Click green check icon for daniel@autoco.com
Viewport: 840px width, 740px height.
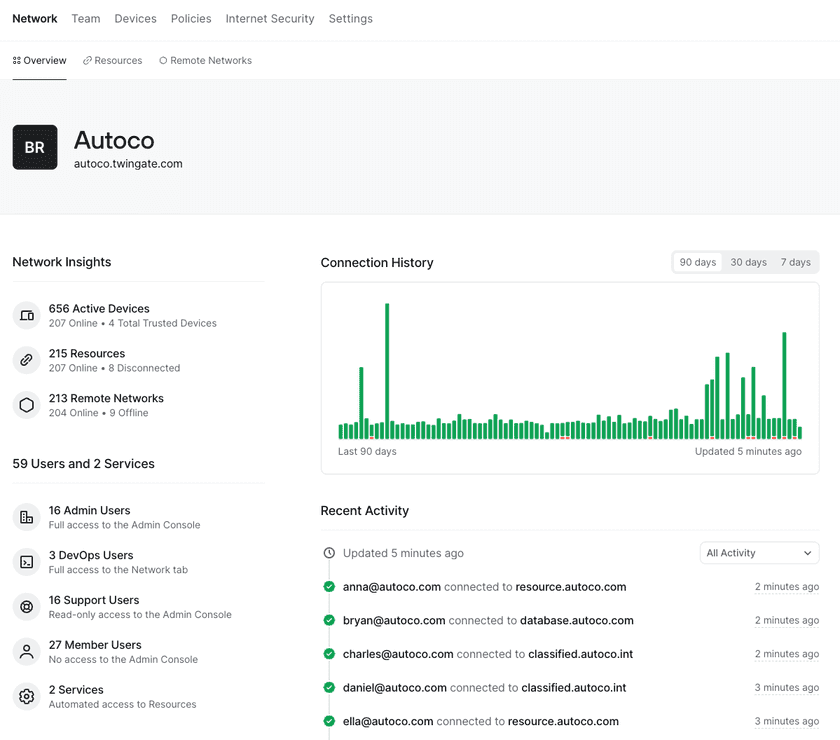tap(329, 687)
